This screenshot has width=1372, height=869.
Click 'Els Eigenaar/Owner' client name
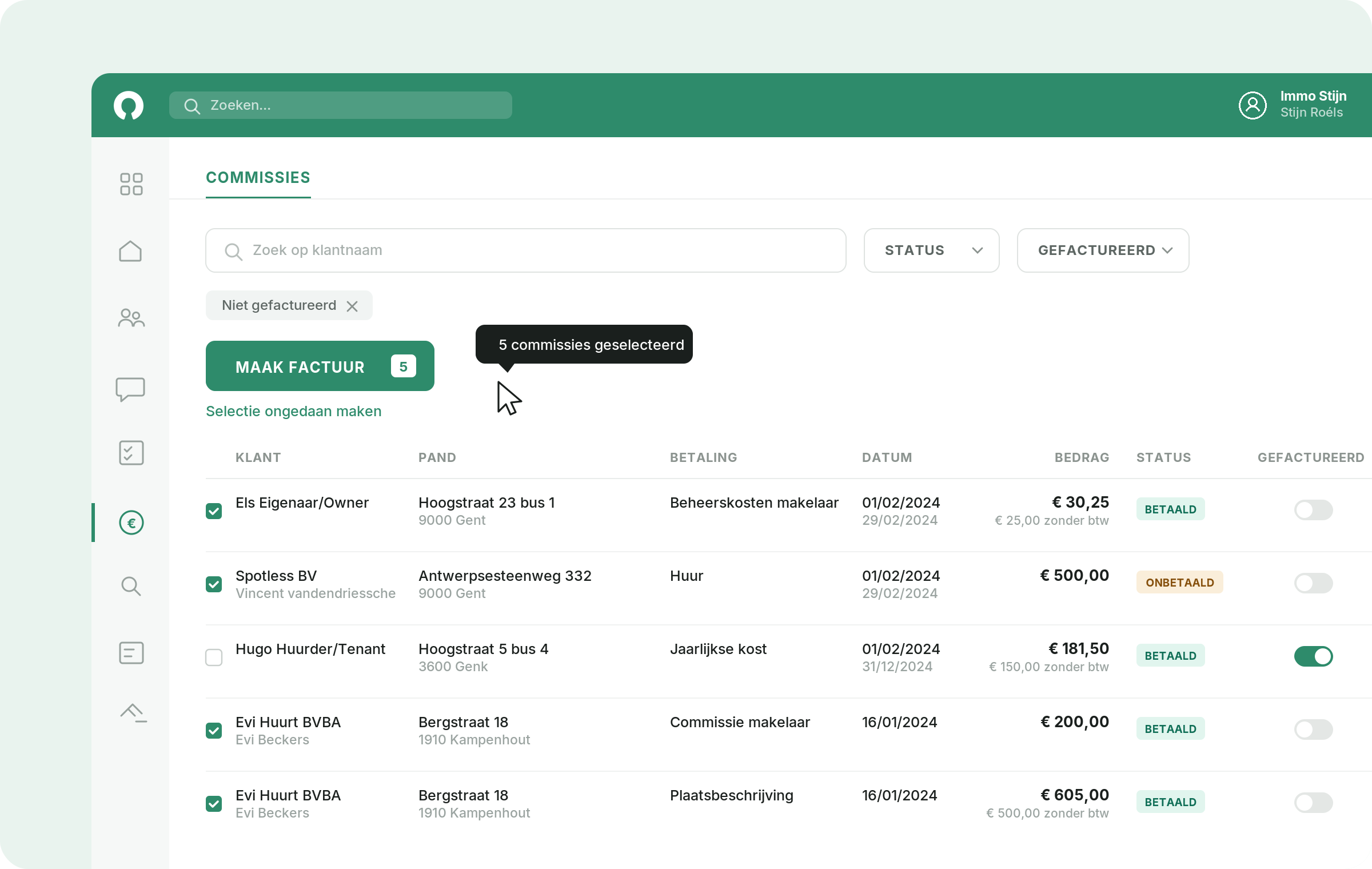tap(302, 503)
